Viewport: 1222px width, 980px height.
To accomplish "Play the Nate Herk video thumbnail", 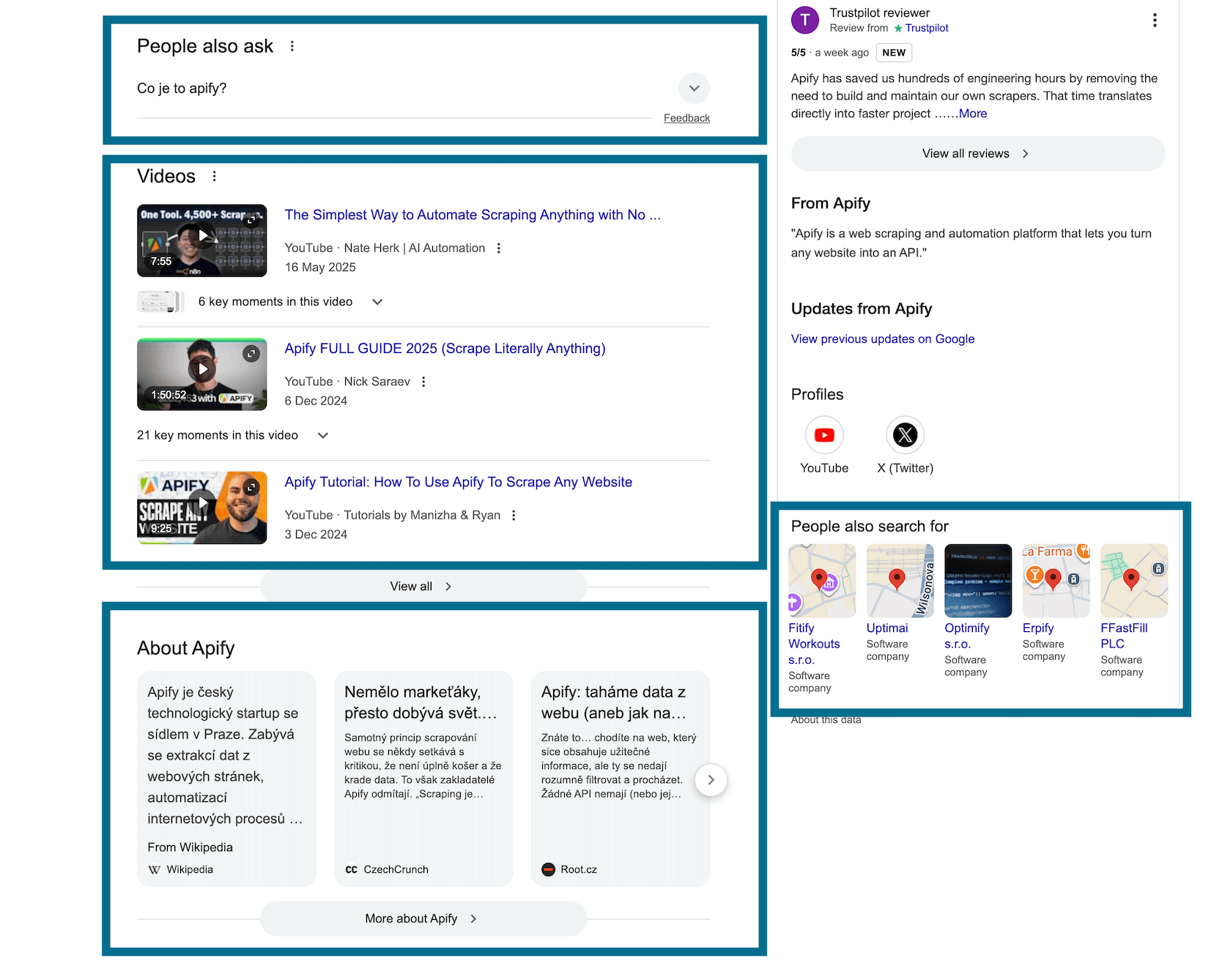I will (202, 240).
